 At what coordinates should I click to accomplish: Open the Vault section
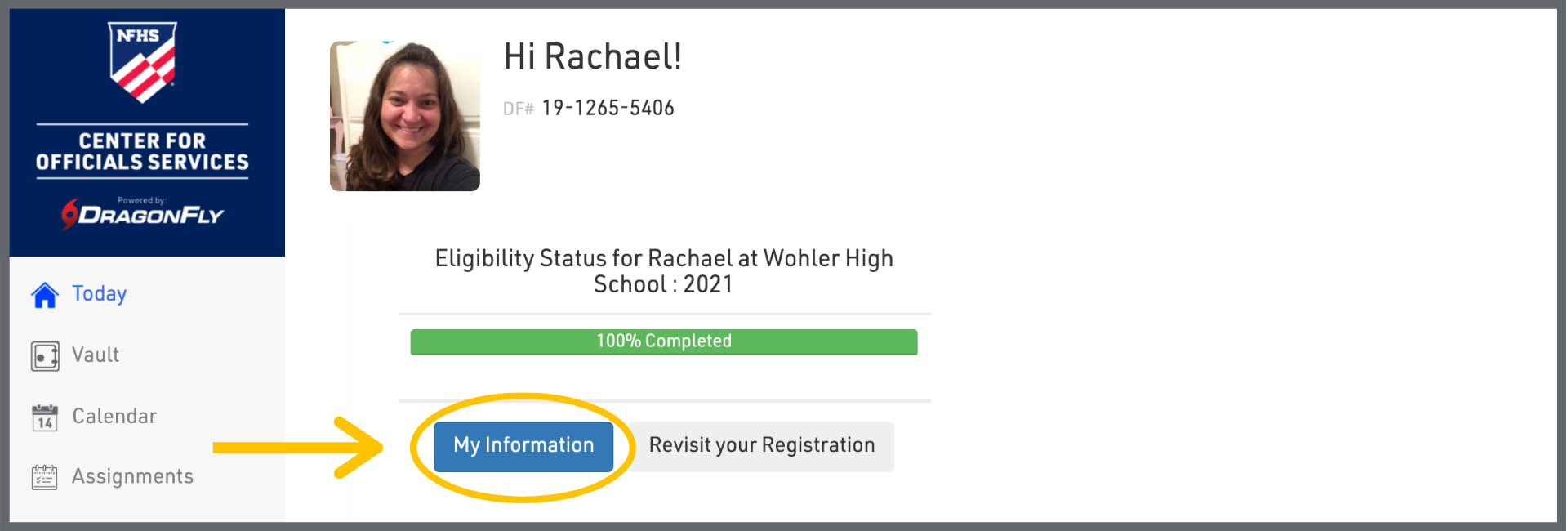(x=96, y=355)
